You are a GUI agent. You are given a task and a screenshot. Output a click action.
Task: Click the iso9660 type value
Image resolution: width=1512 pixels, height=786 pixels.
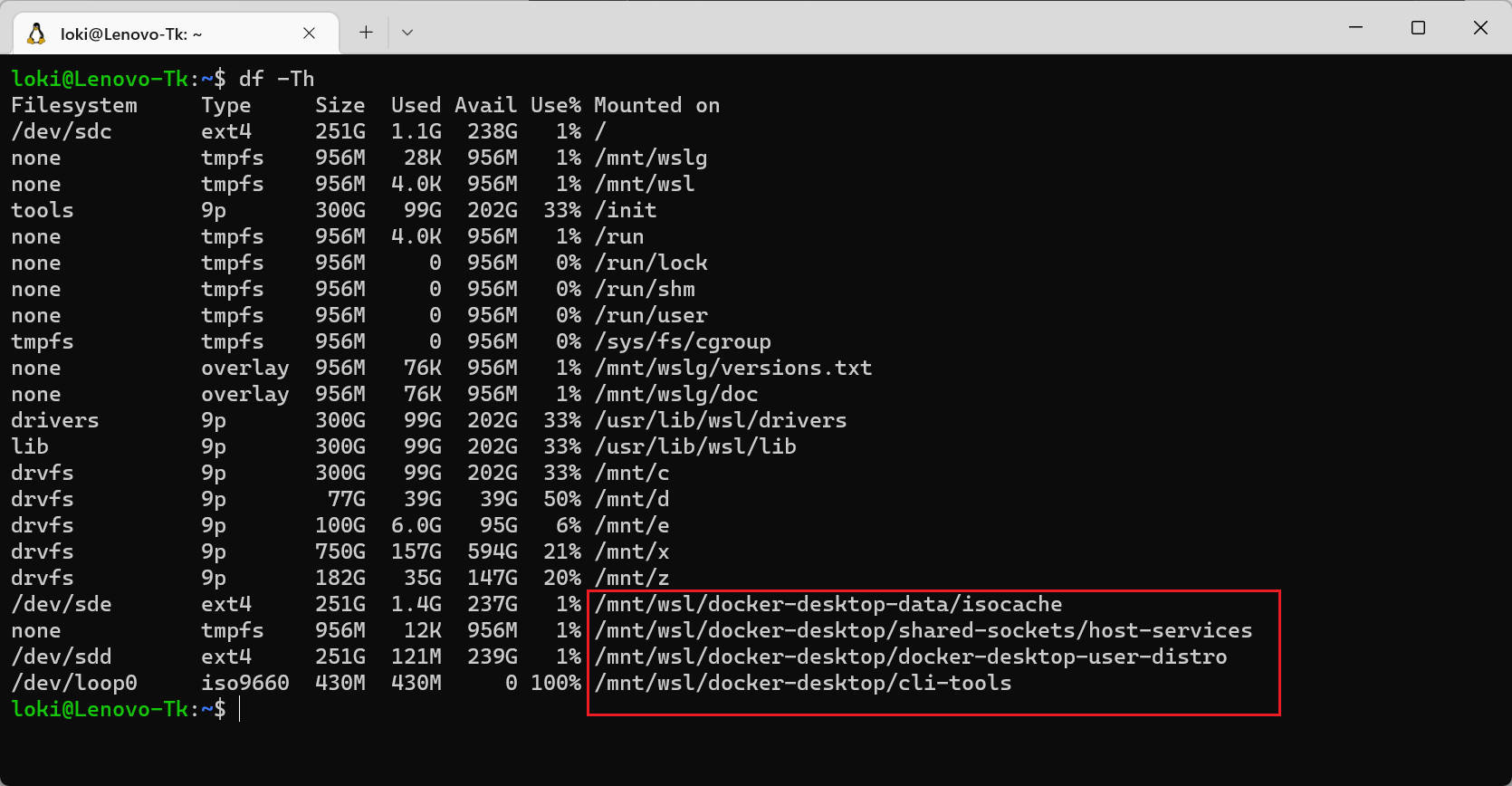[x=244, y=683]
